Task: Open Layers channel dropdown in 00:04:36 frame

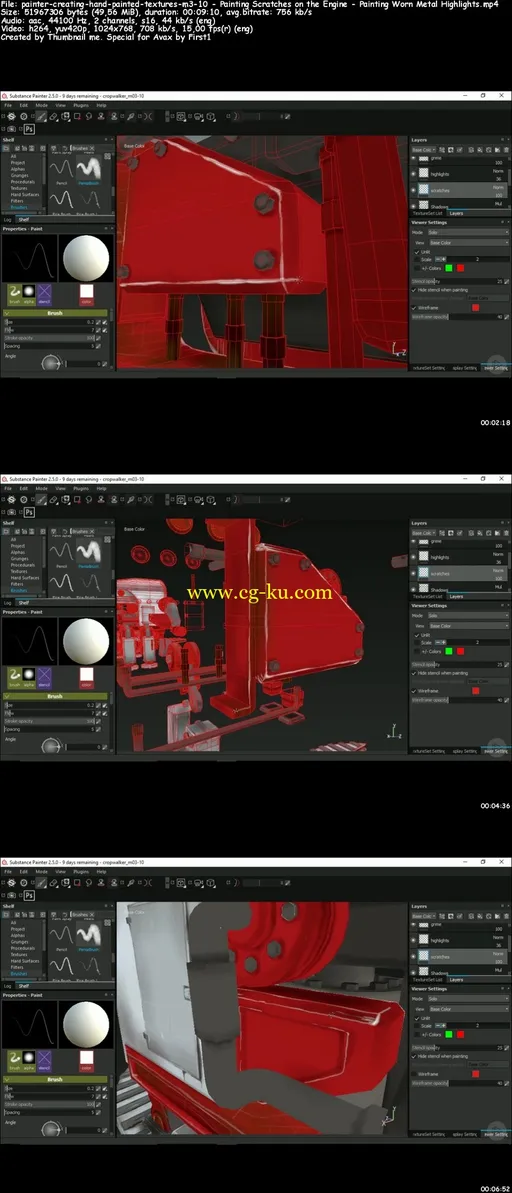Action: pyautogui.click(x=424, y=533)
